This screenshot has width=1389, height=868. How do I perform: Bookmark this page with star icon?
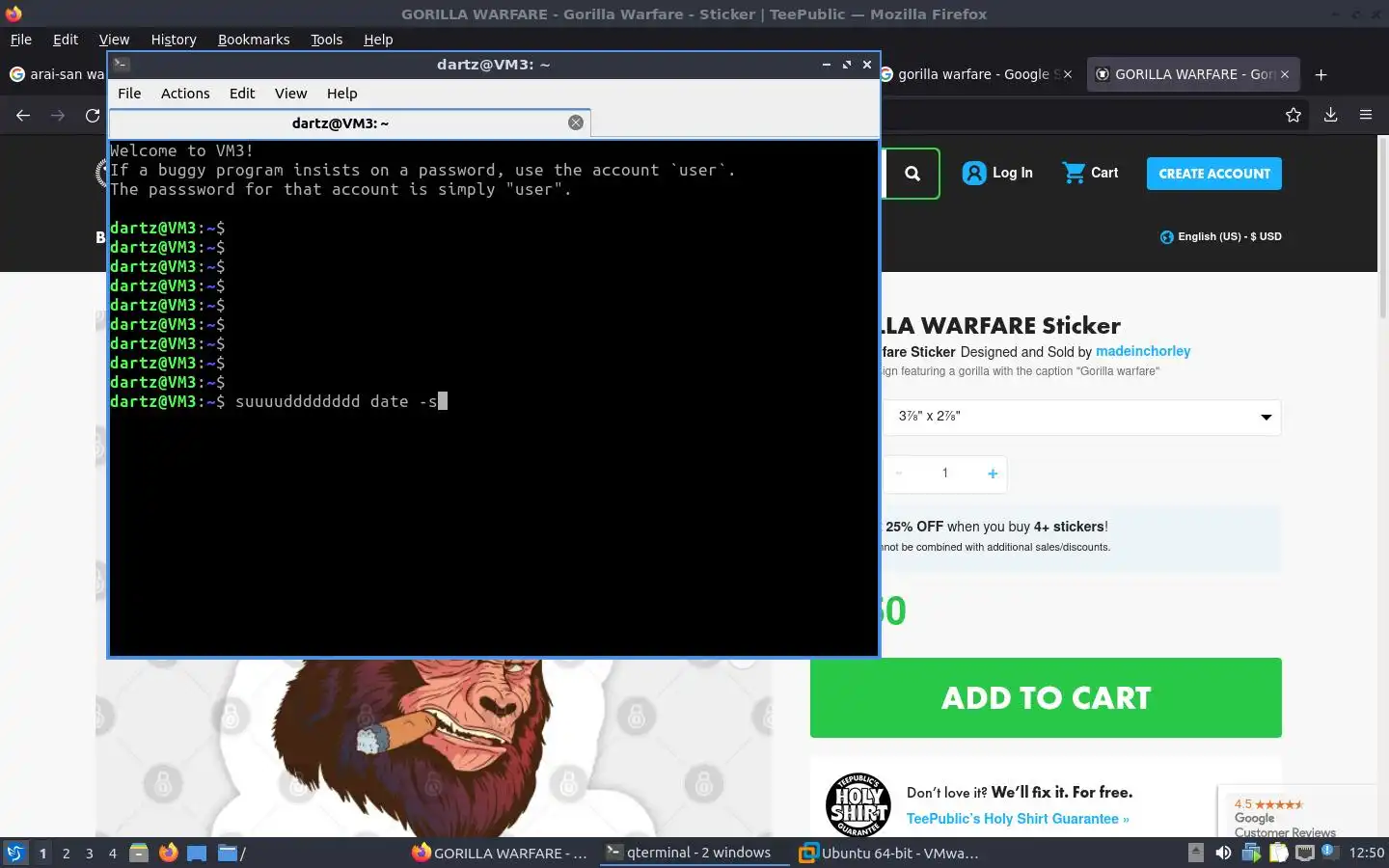pyautogui.click(x=1294, y=116)
